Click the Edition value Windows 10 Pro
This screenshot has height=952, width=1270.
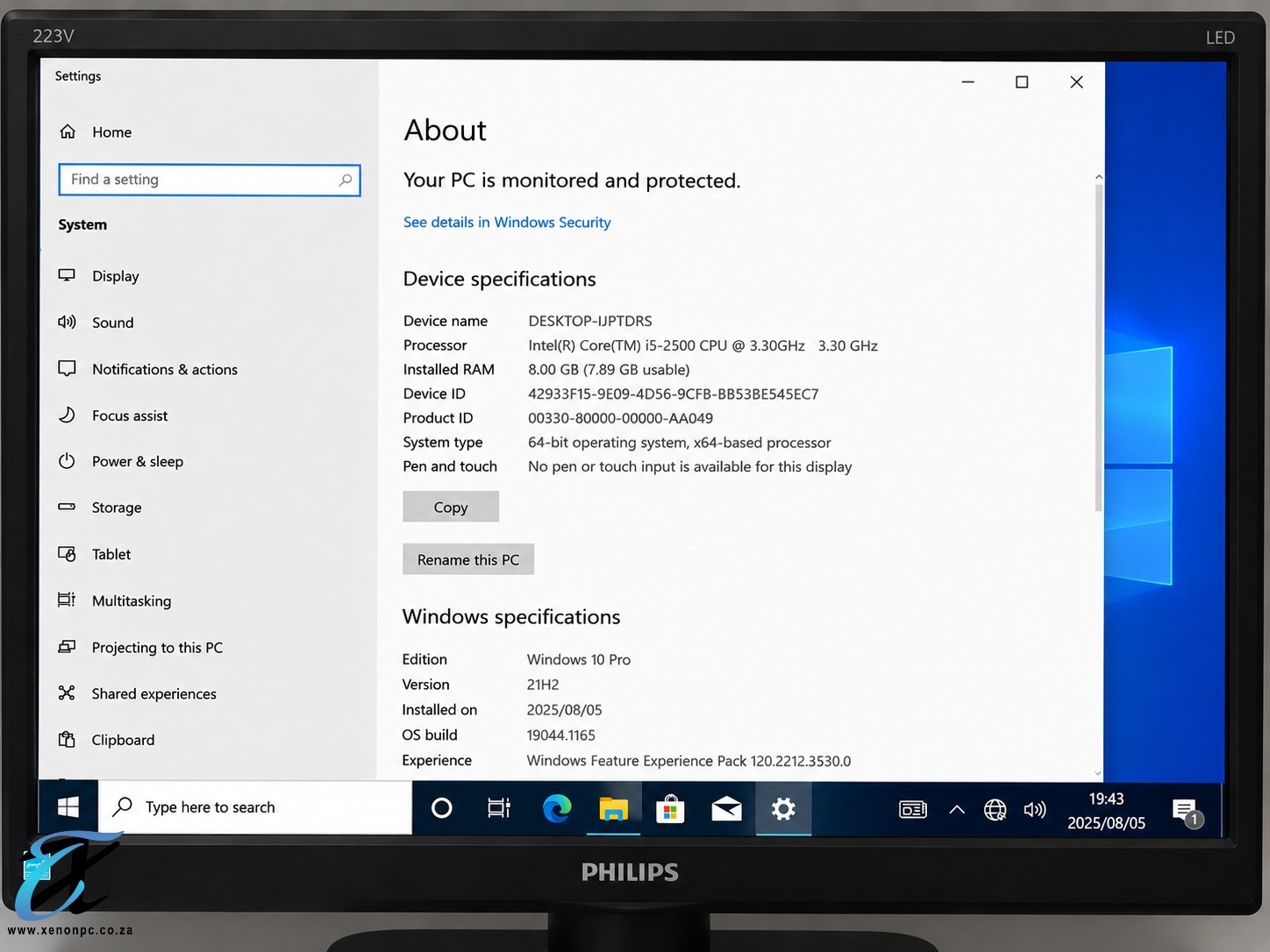[579, 659]
